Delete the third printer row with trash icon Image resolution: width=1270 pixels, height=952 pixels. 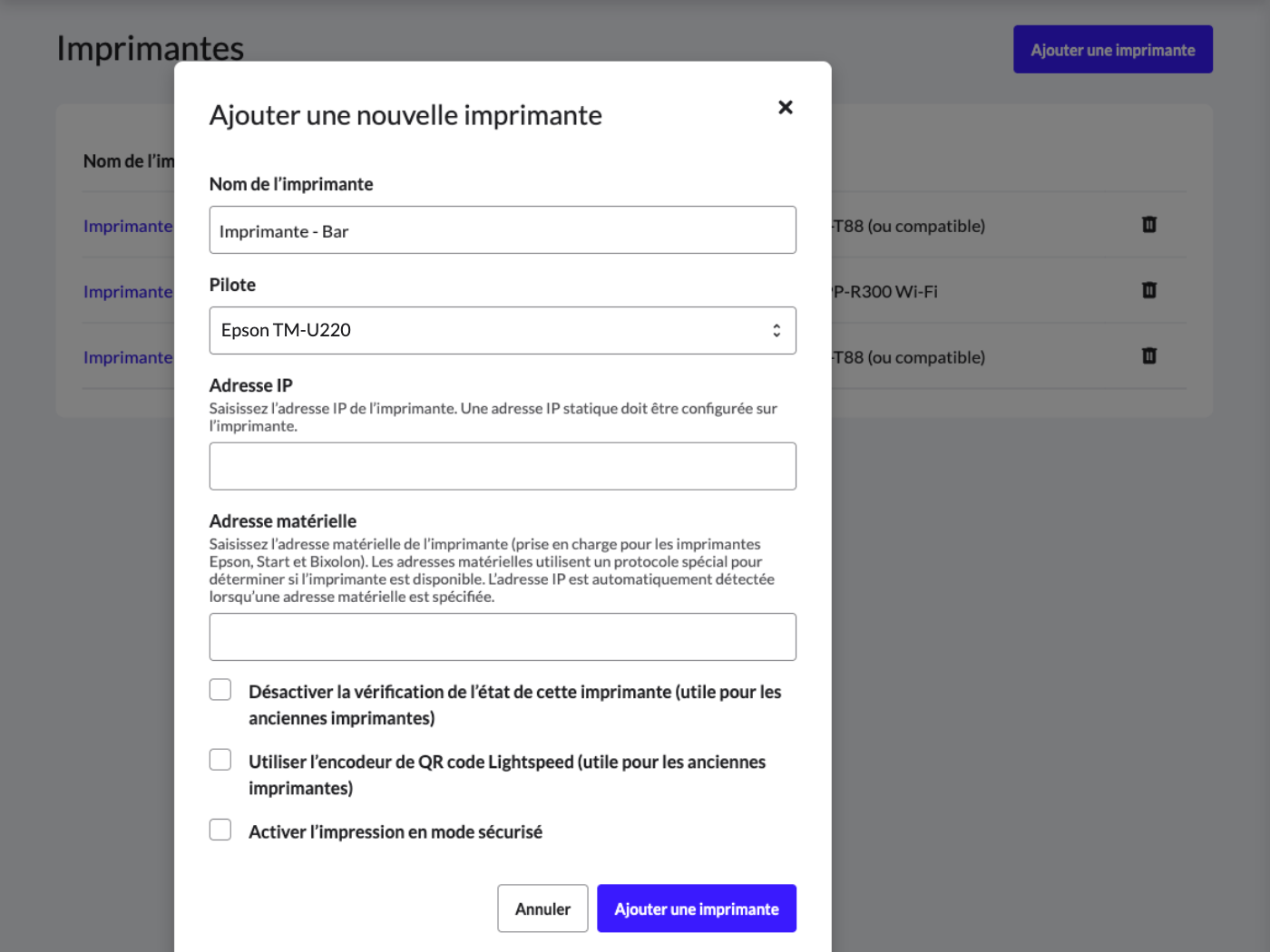pos(1148,355)
